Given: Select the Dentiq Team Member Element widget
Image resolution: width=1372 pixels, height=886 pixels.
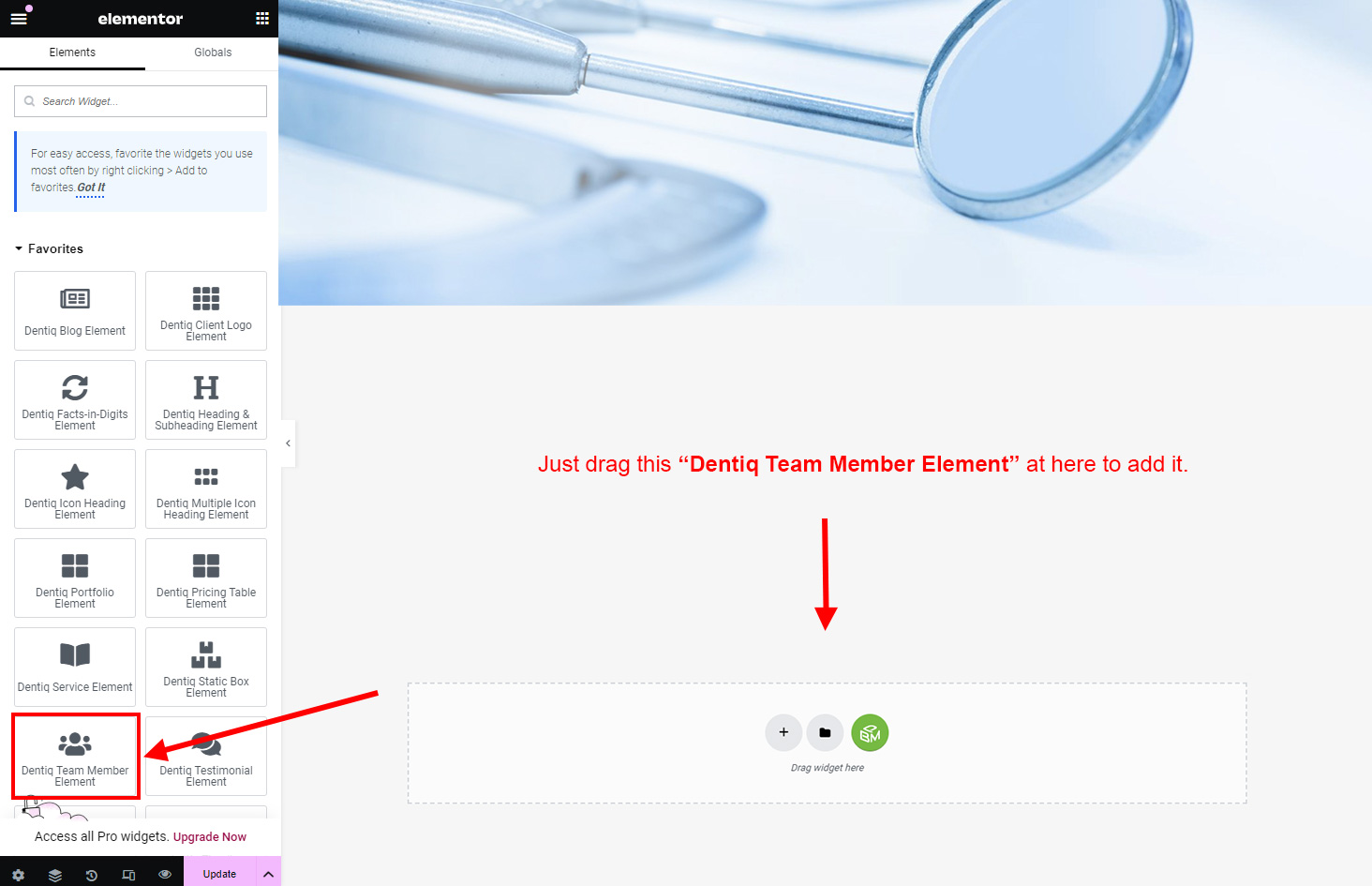Looking at the screenshot, I should (x=75, y=756).
